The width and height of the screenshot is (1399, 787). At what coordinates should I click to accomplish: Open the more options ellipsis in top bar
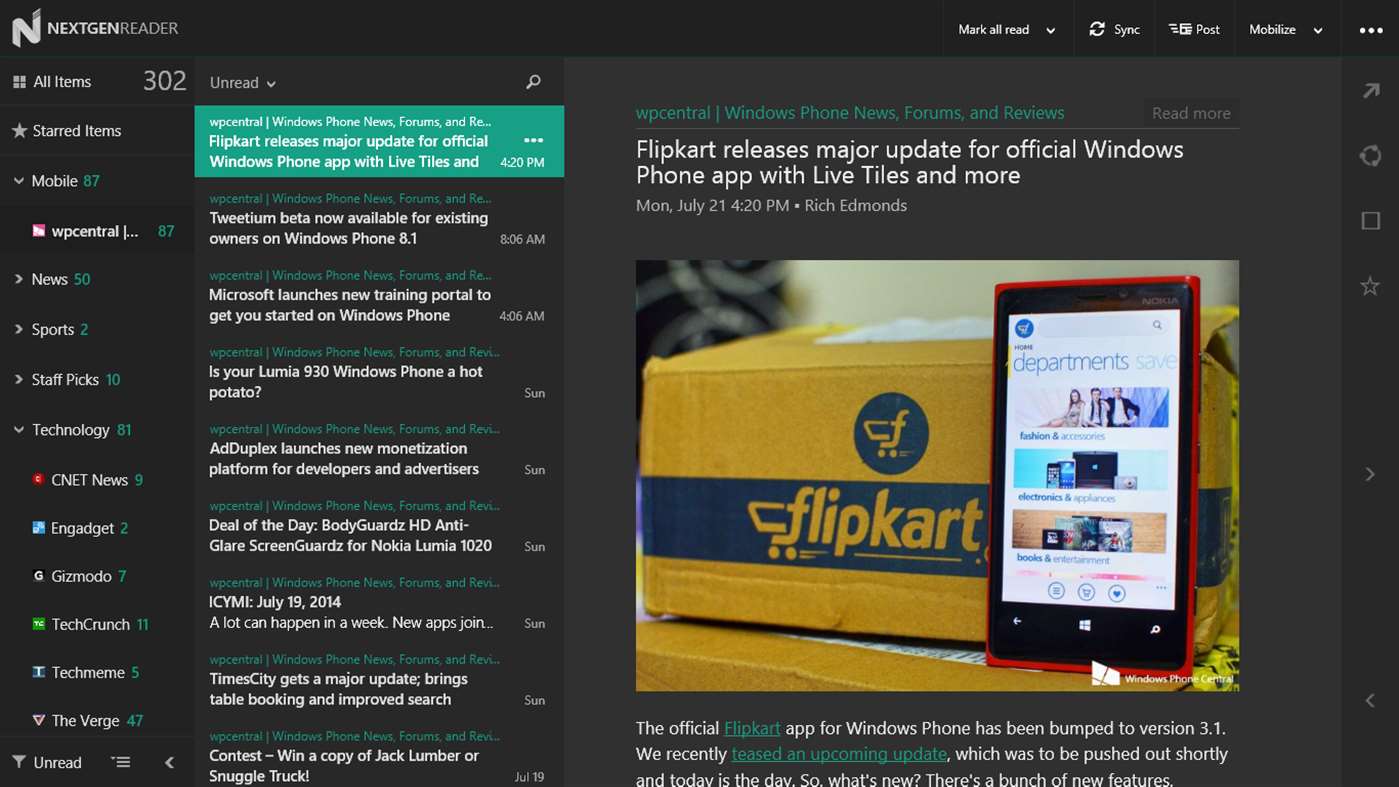pos(1370,30)
